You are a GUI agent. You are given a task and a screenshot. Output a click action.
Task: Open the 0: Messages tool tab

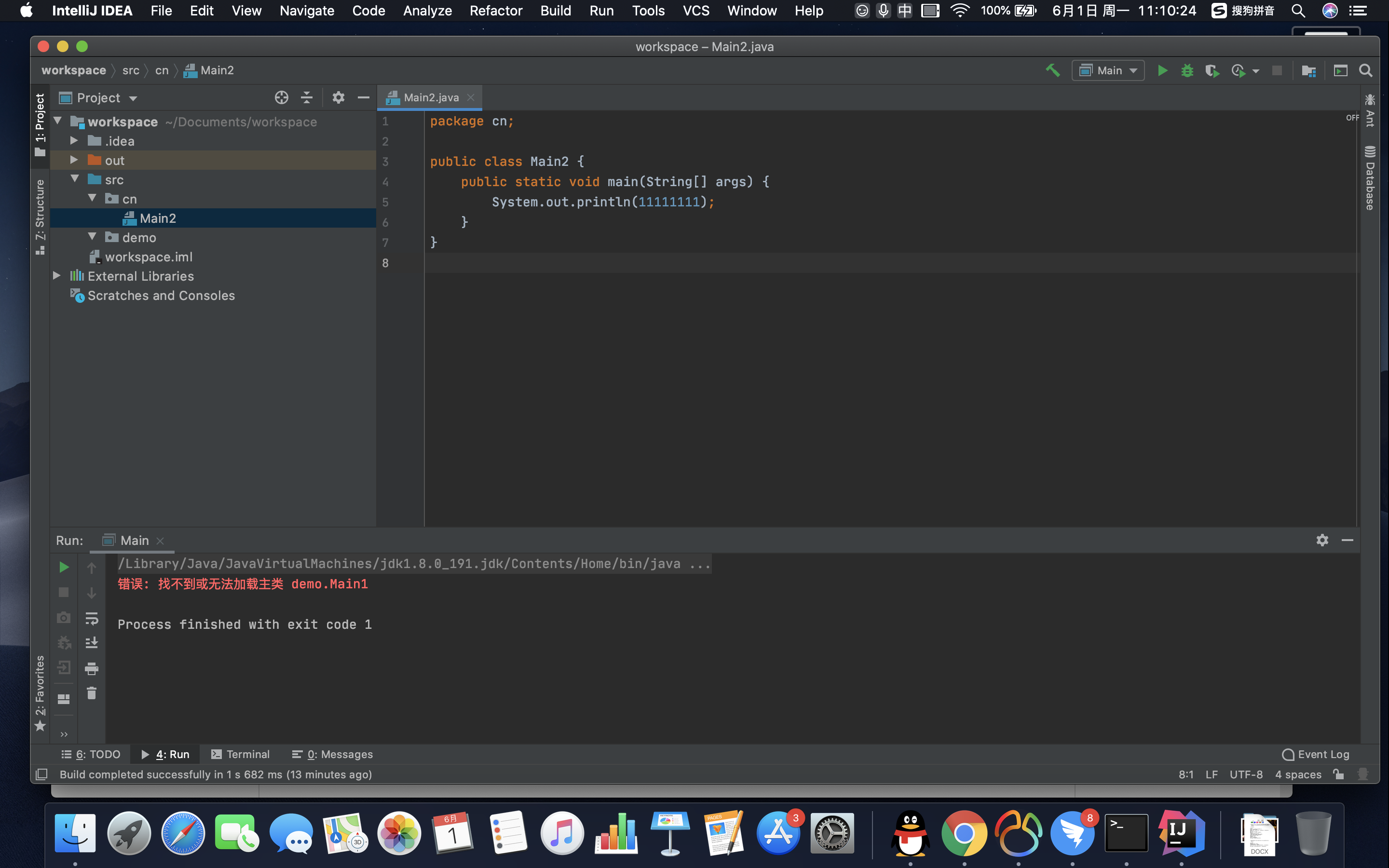(332, 754)
